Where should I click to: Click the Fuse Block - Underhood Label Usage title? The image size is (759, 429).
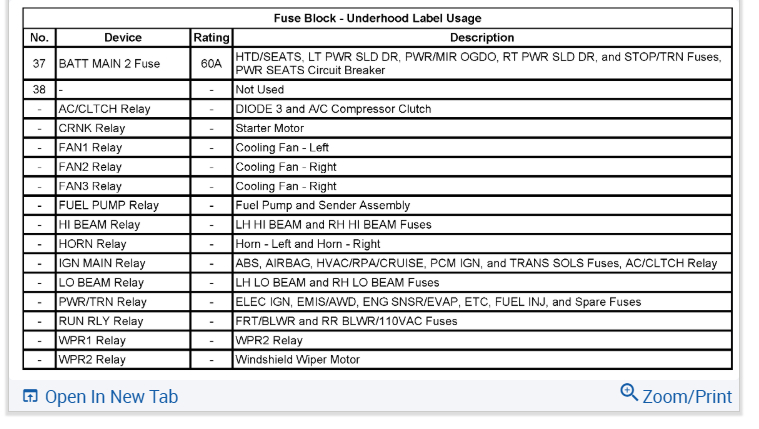(x=377, y=18)
